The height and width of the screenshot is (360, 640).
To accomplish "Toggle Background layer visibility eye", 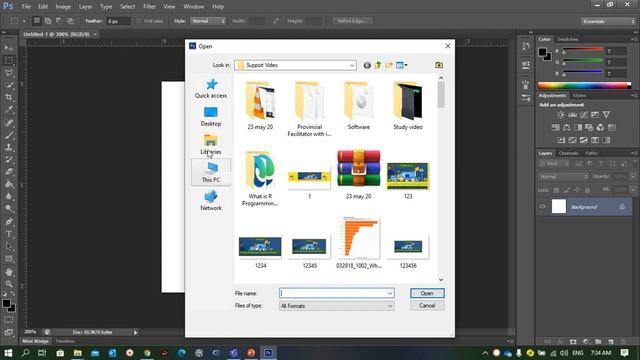I will (x=542, y=207).
